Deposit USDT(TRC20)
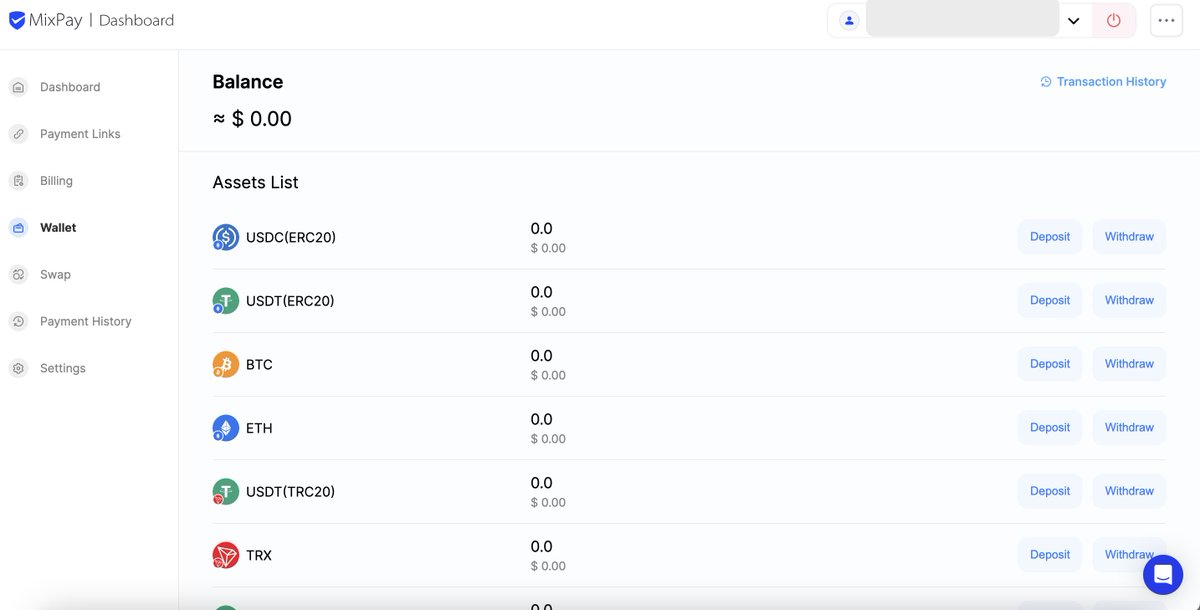 coord(1050,491)
